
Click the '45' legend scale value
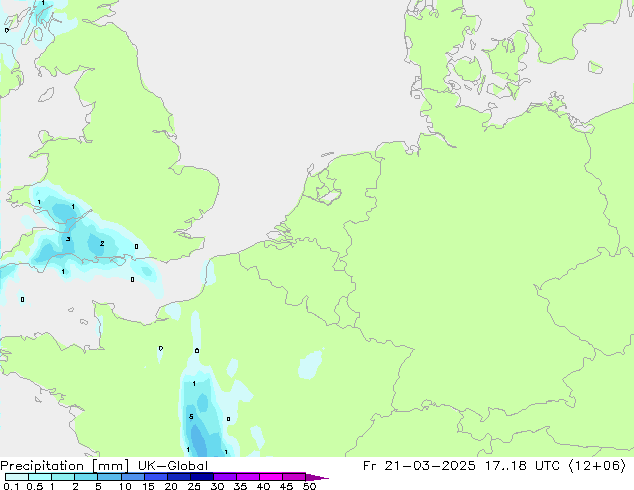pyautogui.click(x=286, y=486)
